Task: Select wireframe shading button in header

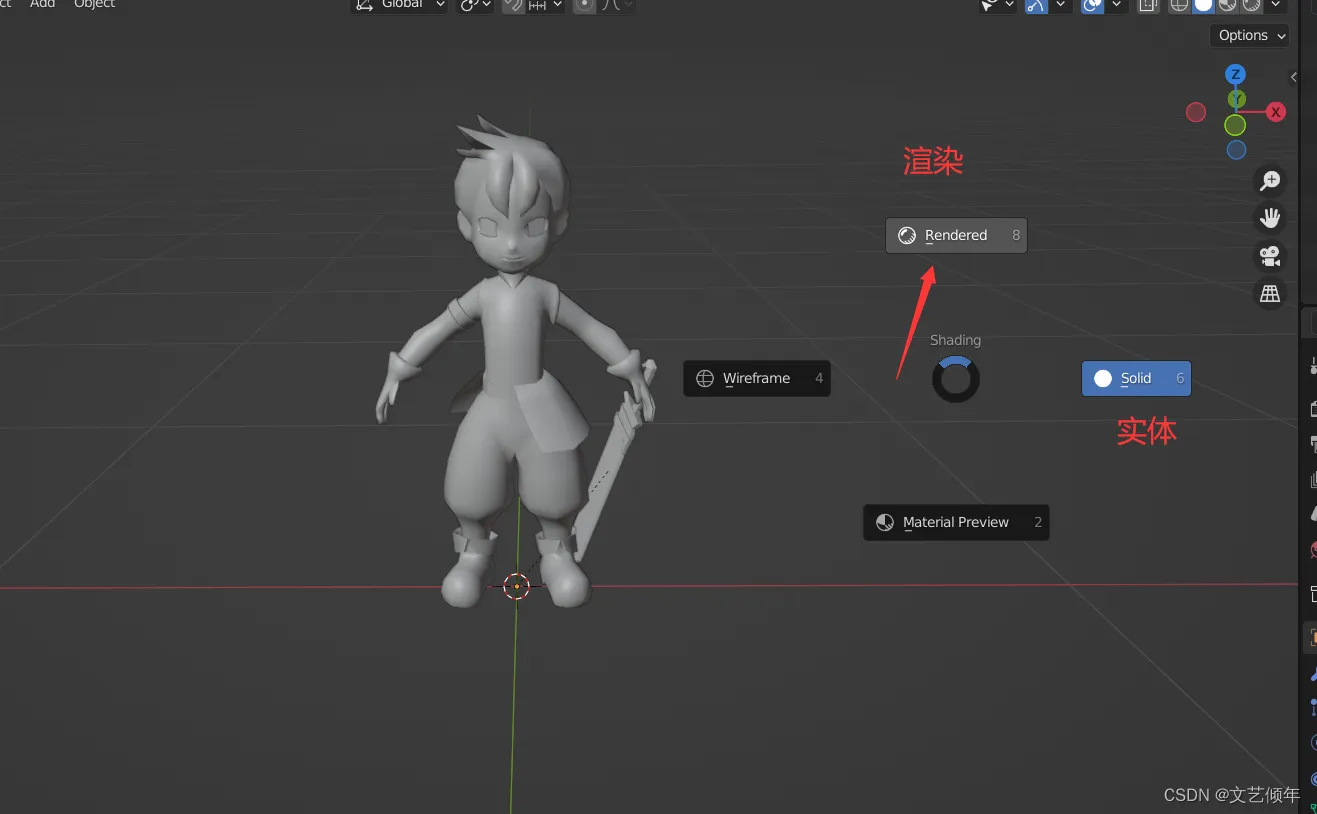Action: pos(1180,5)
